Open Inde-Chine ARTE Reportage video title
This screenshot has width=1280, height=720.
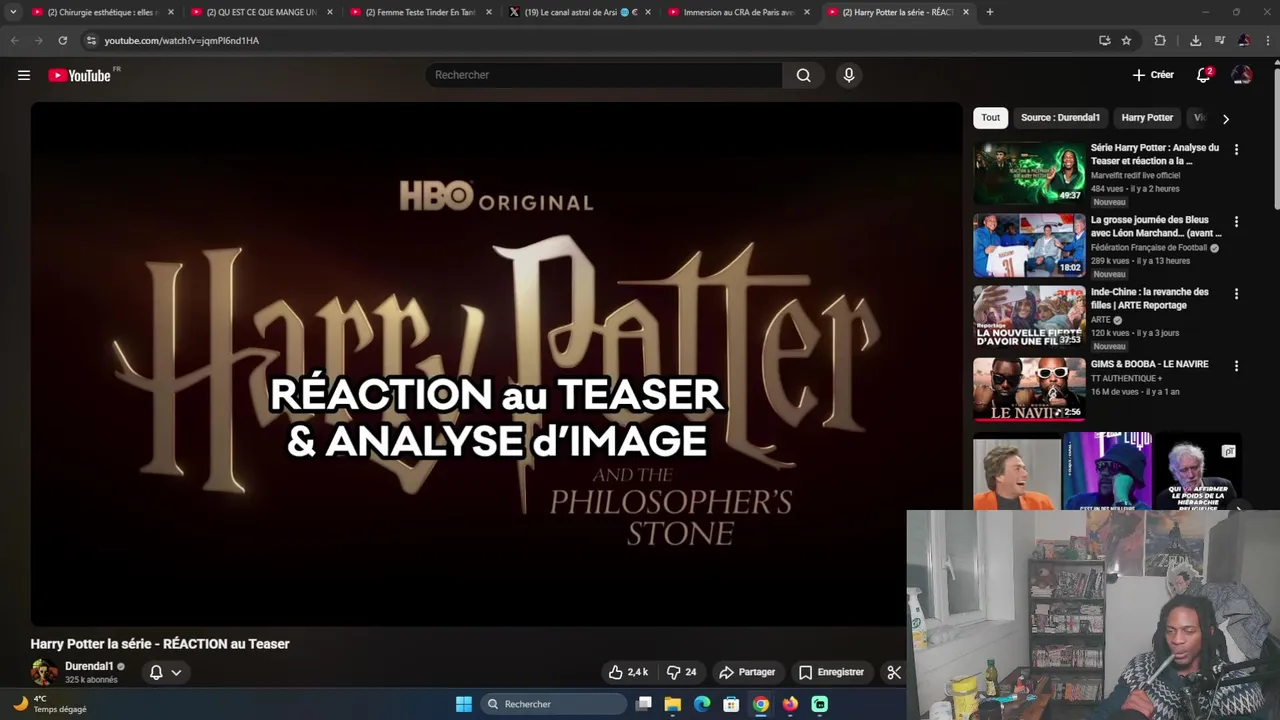(1150, 298)
